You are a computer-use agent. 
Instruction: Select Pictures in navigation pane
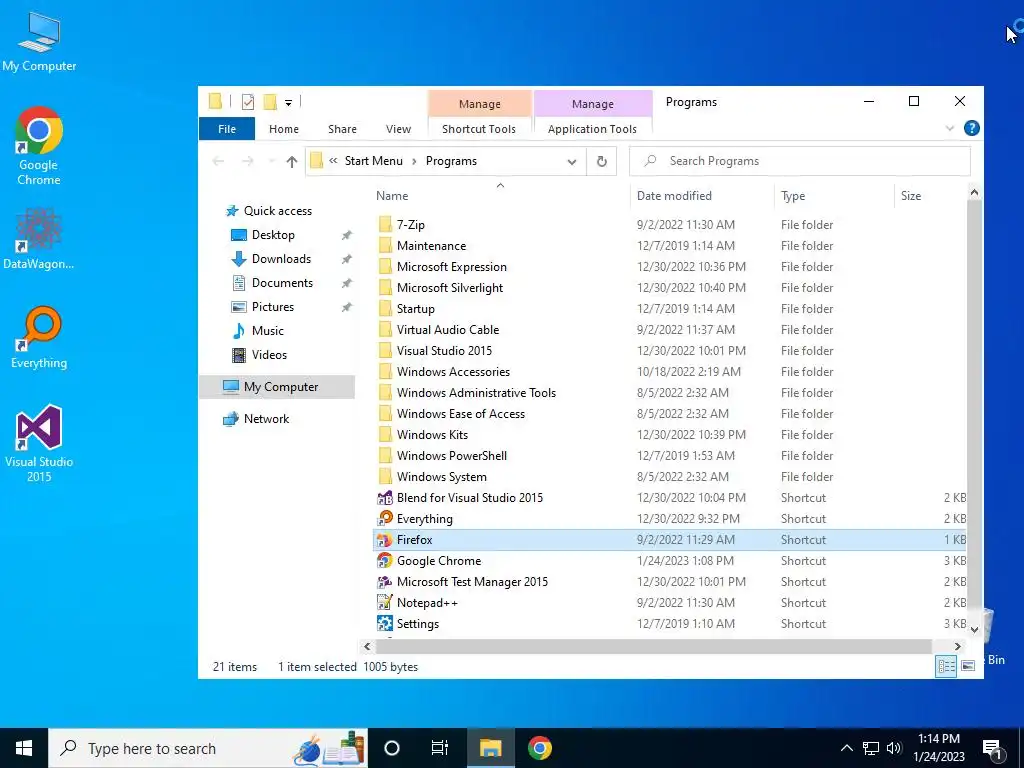(272, 307)
